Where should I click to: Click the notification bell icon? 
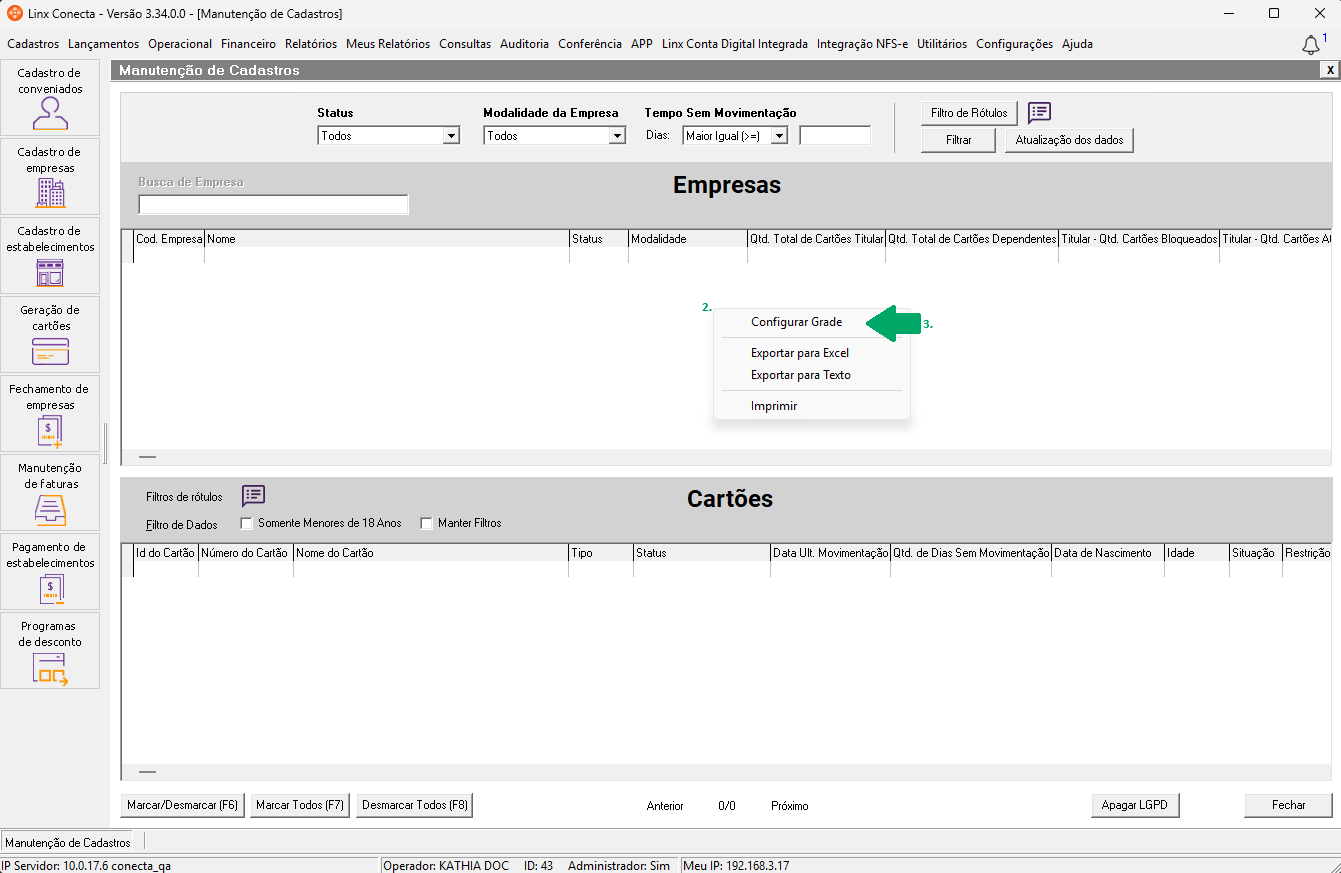pos(1311,45)
